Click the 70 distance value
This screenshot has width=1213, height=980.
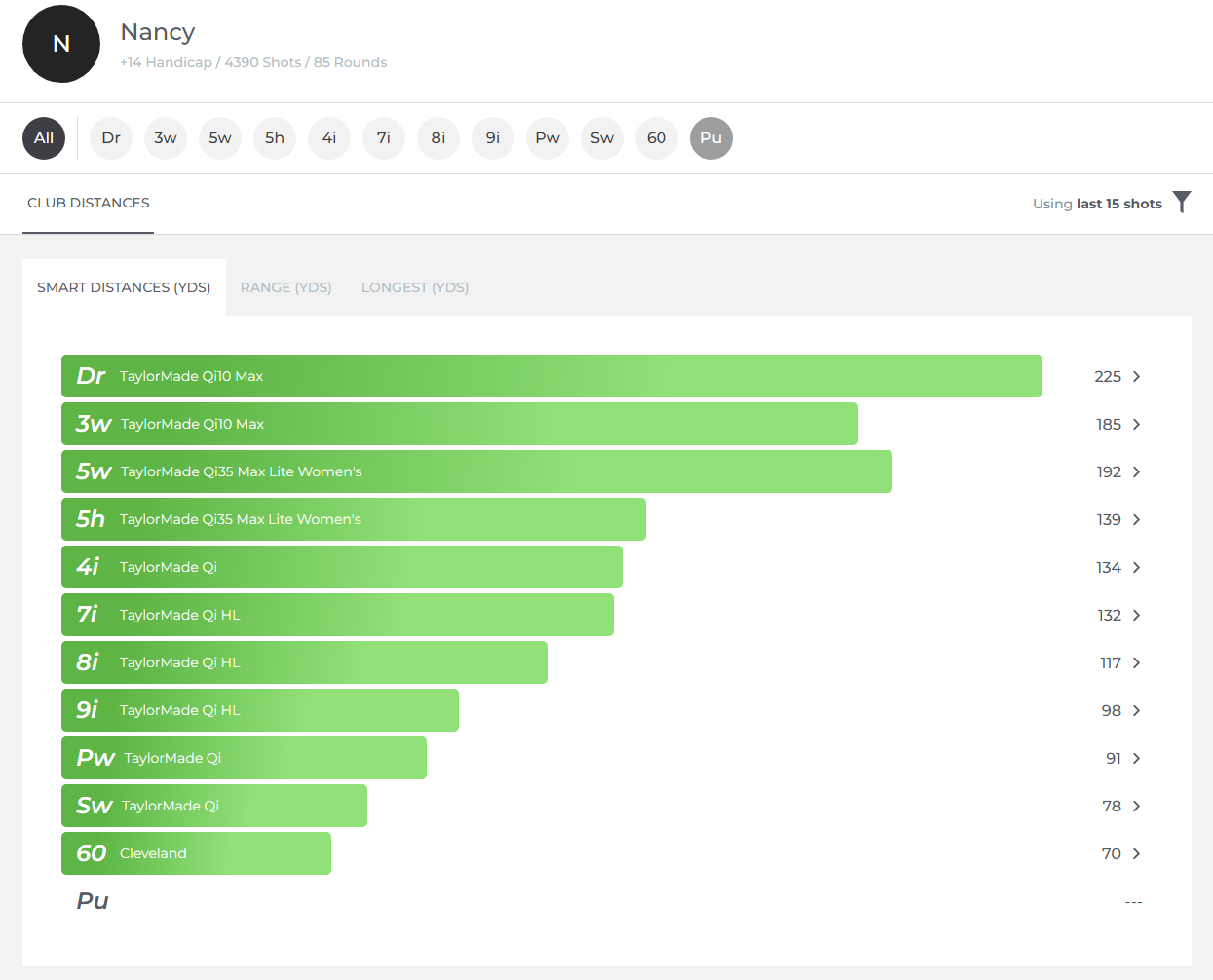tap(1112, 853)
